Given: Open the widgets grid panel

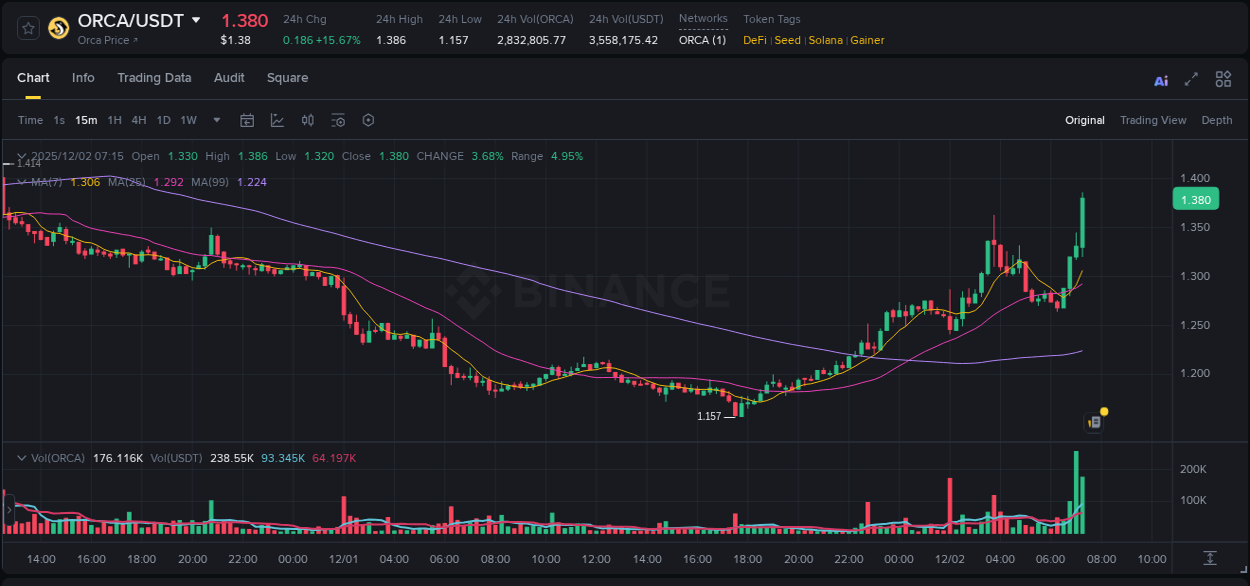Looking at the screenshot, I should click(1223, 79).
